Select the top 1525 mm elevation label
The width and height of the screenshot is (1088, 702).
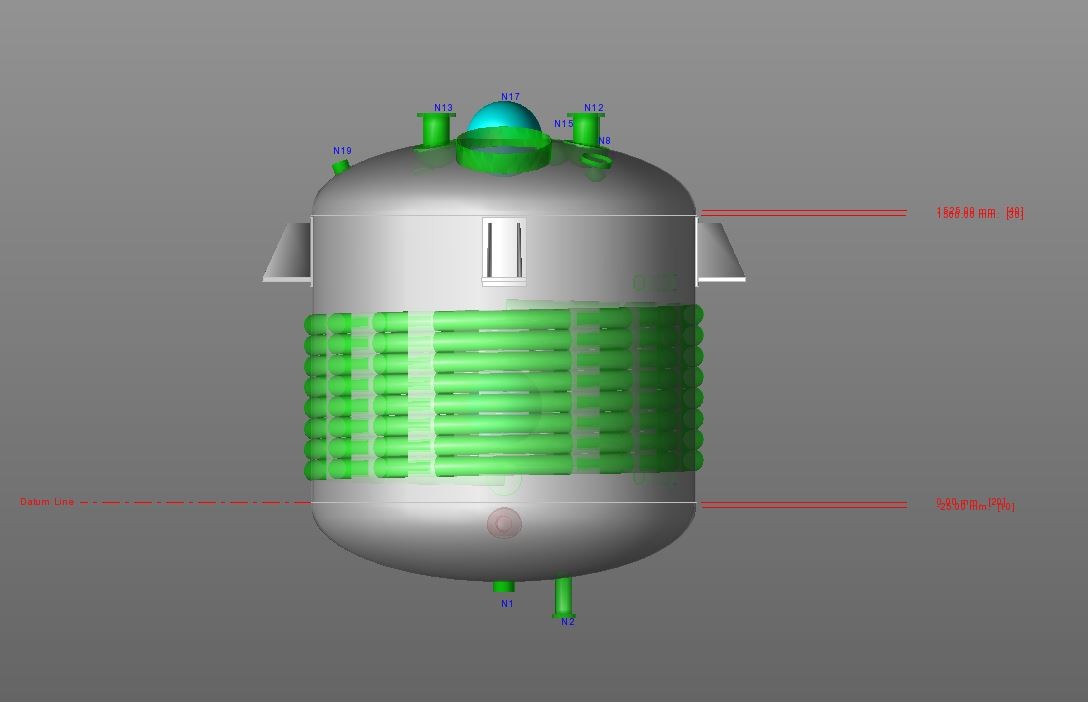[x=979, y=211]
